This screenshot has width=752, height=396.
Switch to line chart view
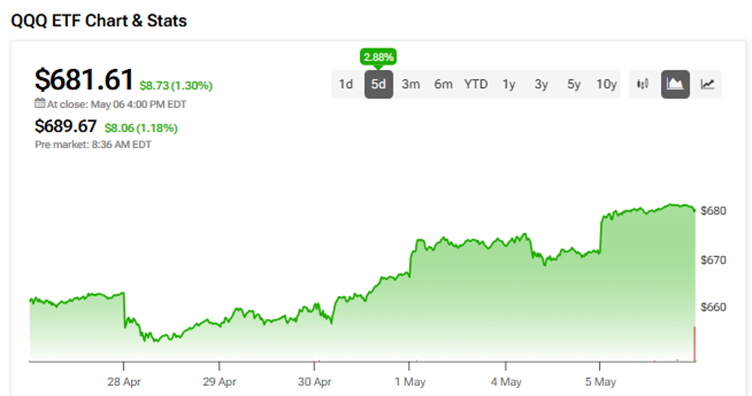click(x=707, y=84)
